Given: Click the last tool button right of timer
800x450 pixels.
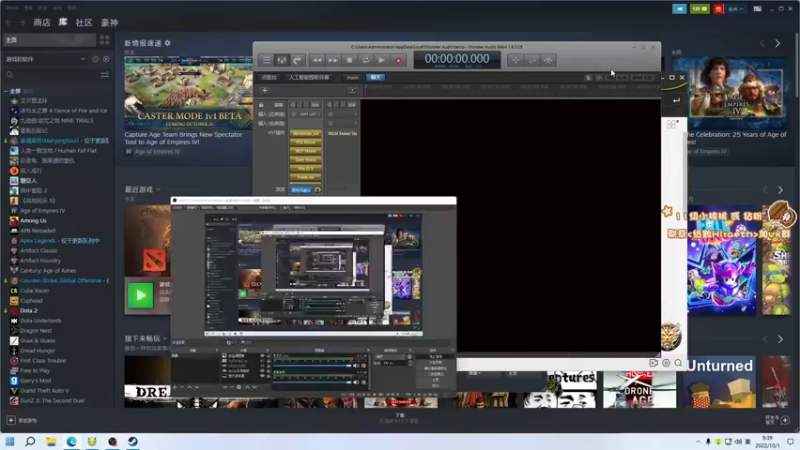Looking at the screenshot, I should point(548,60).
